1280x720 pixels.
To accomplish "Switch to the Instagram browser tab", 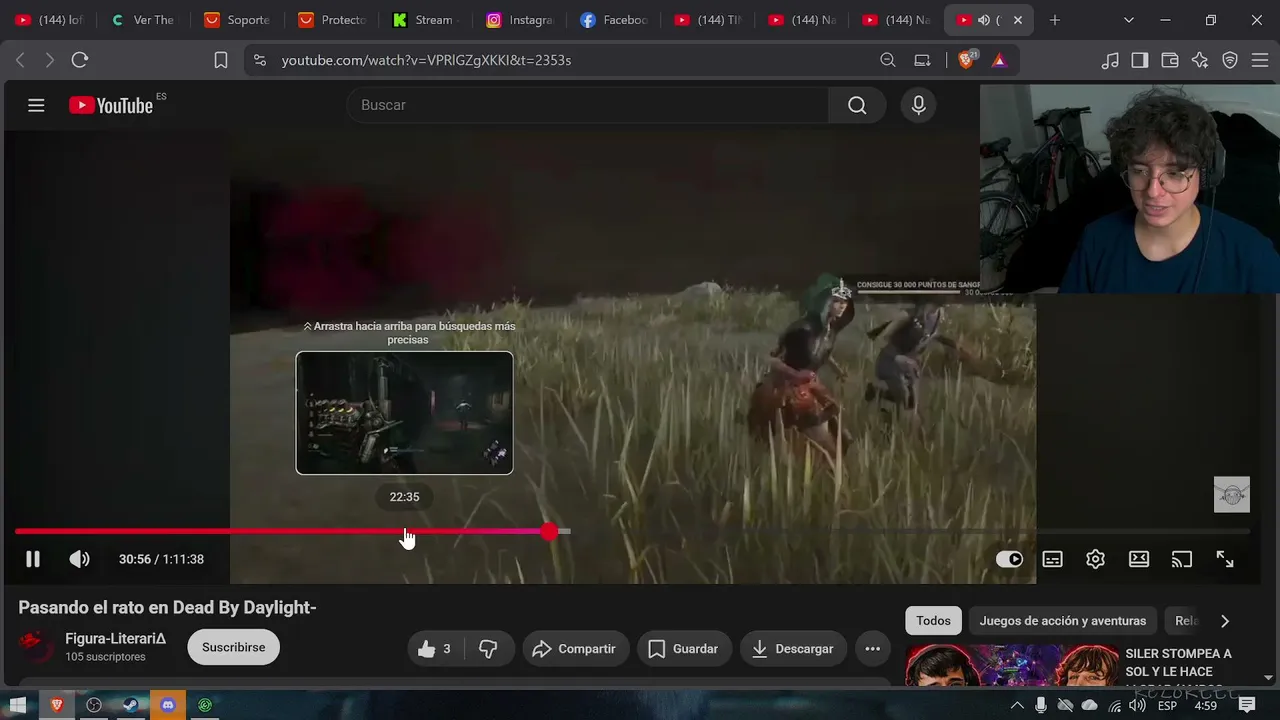I will click(519, 20).
